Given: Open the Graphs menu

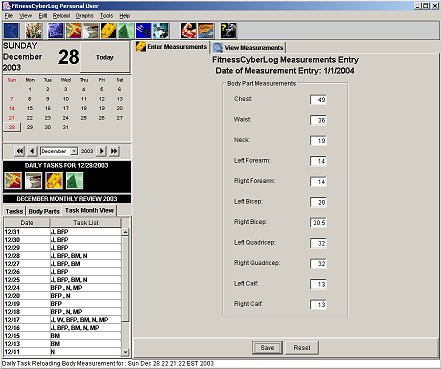Looking at the screenshot, I should pyautogui.click(x=85, y=16).
